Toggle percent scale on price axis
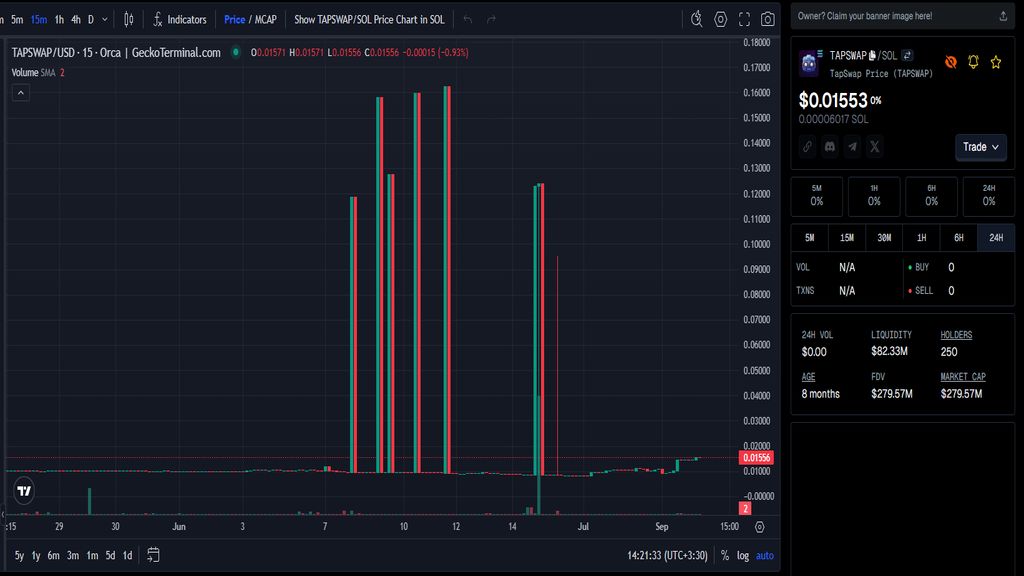The width and height of the screenshot is (1024, 576). (725, 556)
